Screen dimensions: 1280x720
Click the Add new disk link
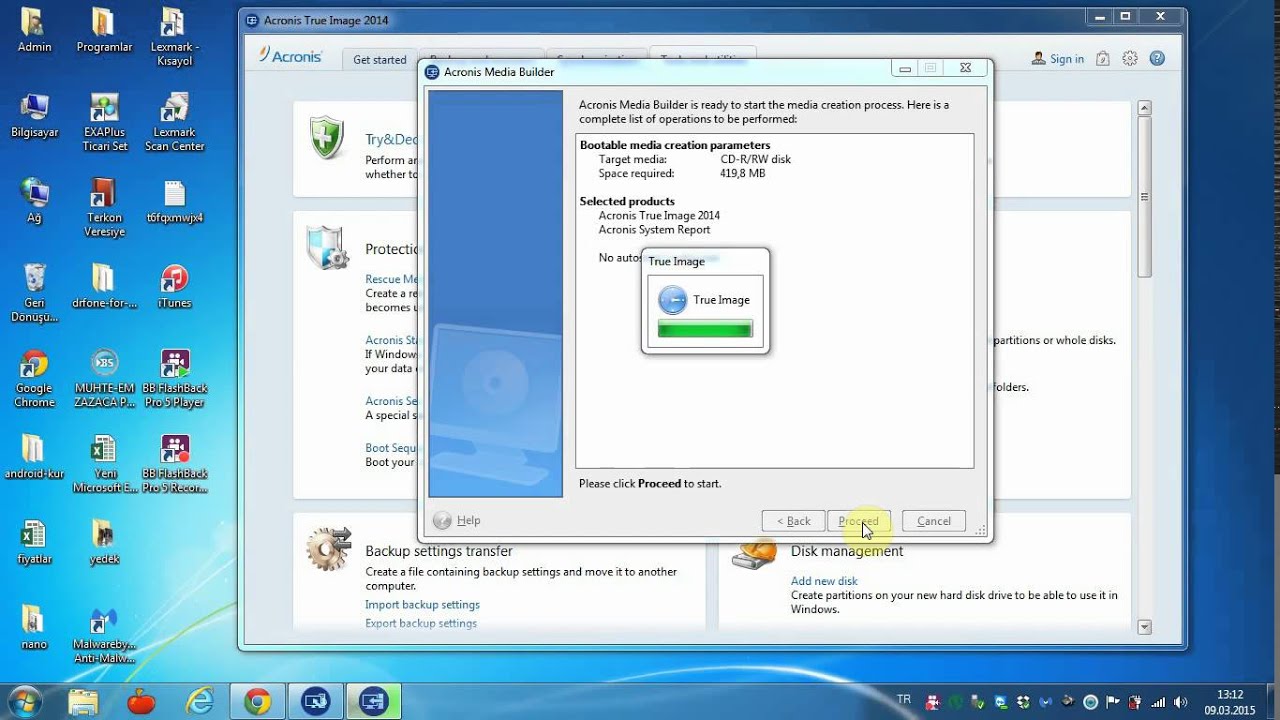824,581
